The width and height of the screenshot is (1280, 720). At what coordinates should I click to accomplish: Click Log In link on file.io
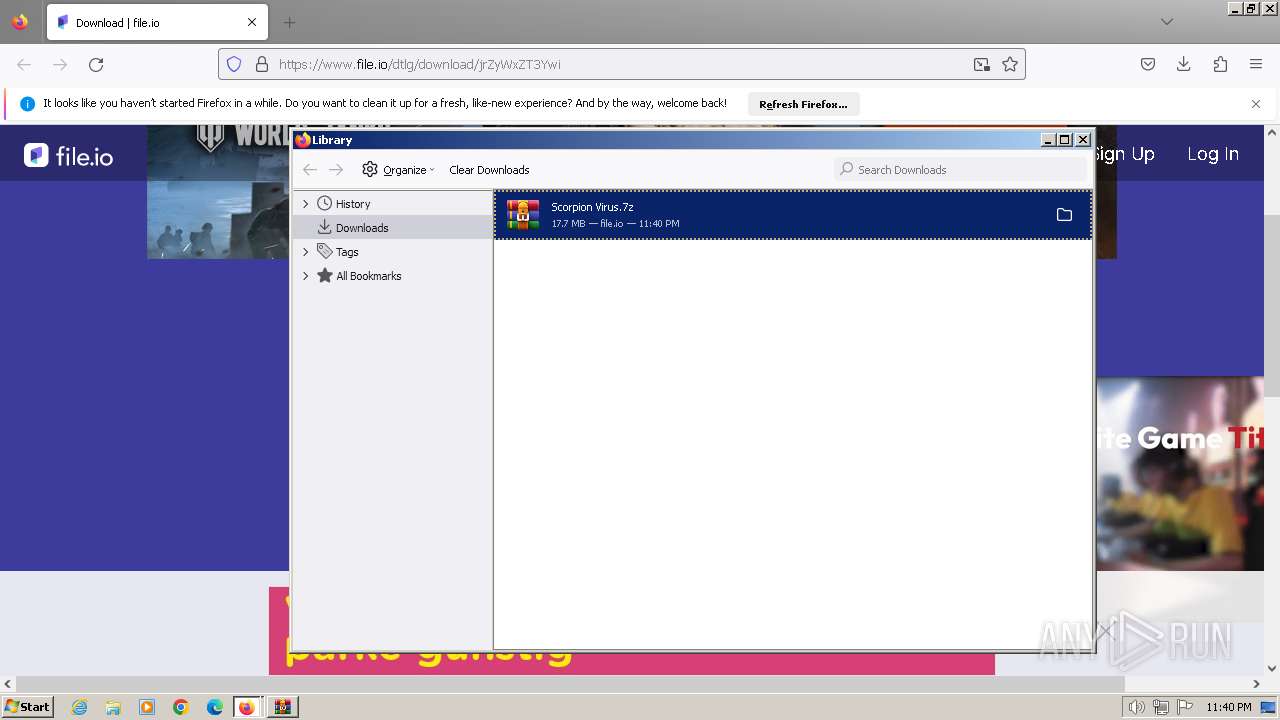coord(1213,154)
